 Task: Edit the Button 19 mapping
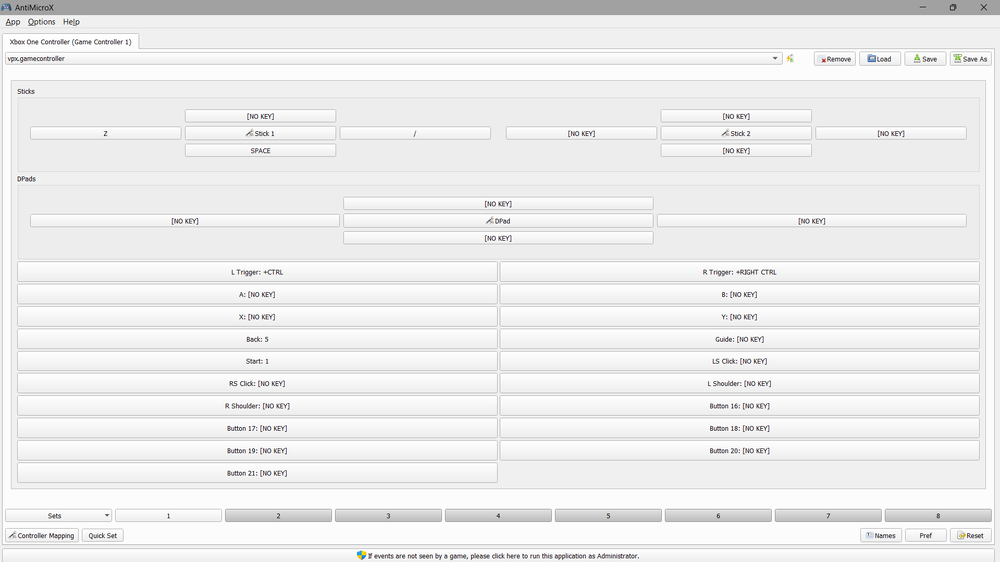(x=257, y=450)
